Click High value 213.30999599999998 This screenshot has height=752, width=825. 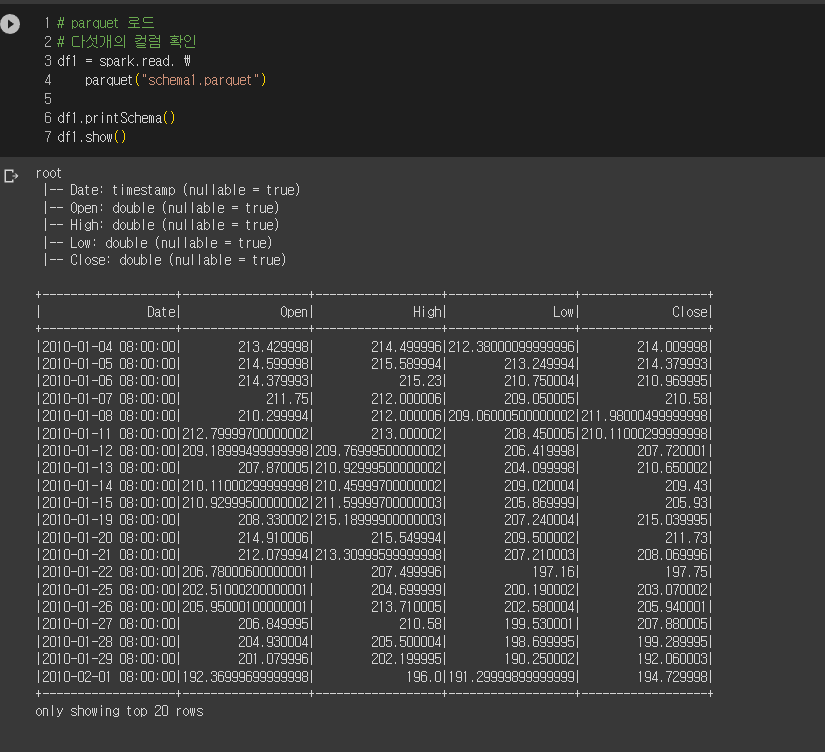pos(378,555)
